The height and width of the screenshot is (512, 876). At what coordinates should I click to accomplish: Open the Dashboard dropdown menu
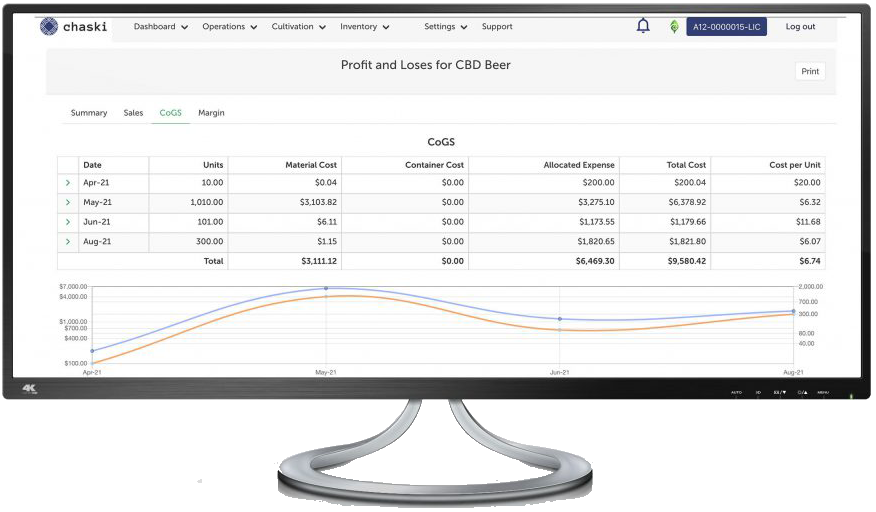click(160, 27)
